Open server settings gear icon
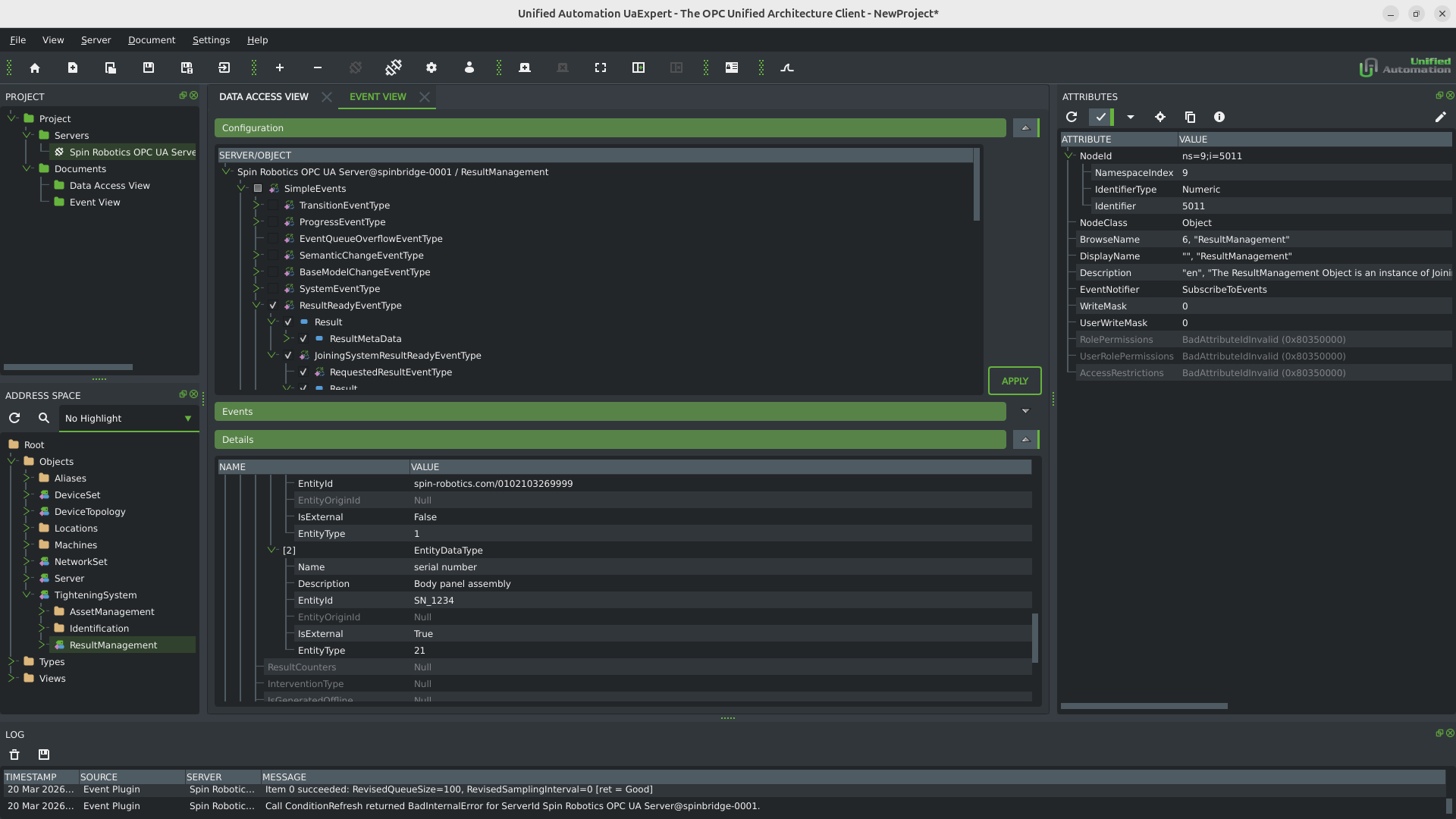 (431, 68)
